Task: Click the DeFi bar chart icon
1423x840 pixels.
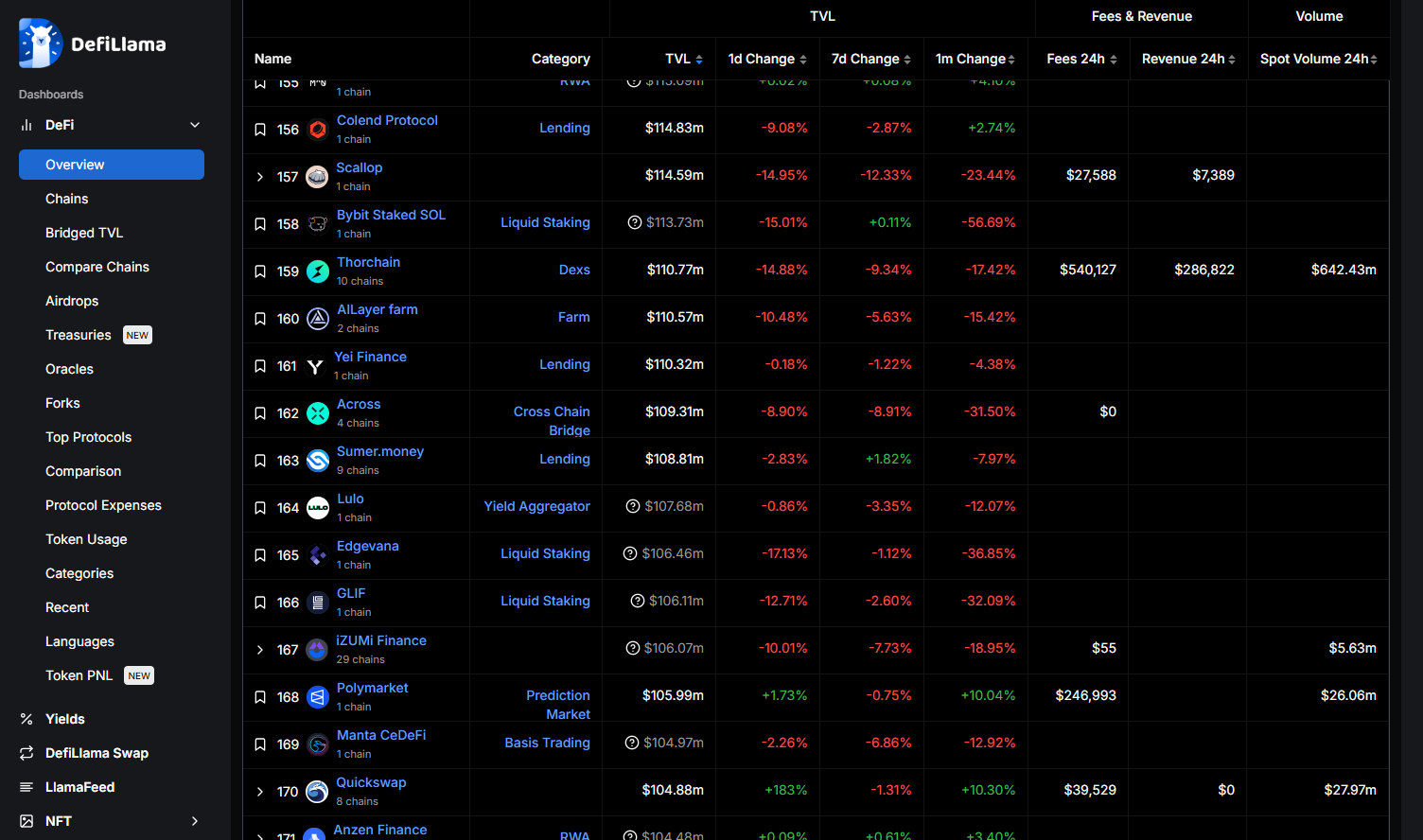Action: tap(26, 125)
